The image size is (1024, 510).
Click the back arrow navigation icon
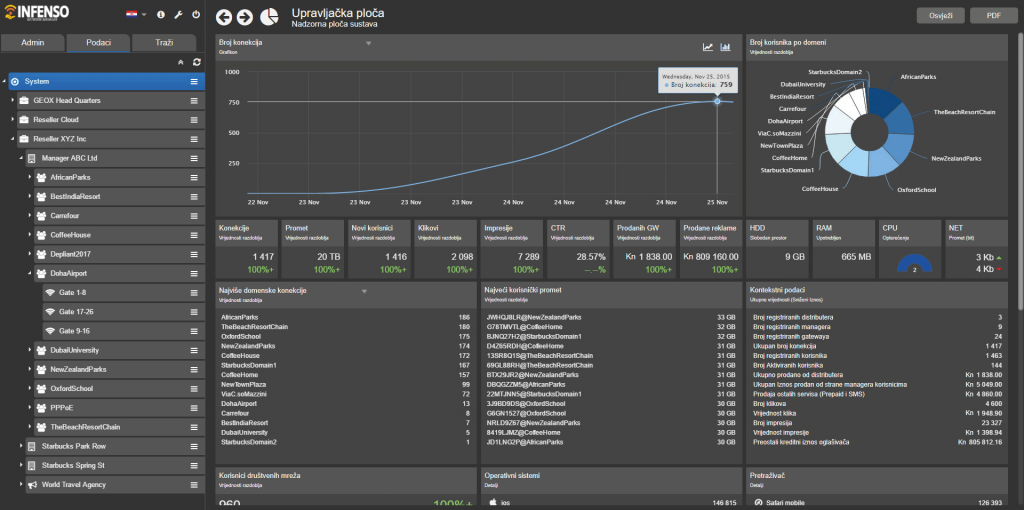pyautogui.click(x=224, y=17)
